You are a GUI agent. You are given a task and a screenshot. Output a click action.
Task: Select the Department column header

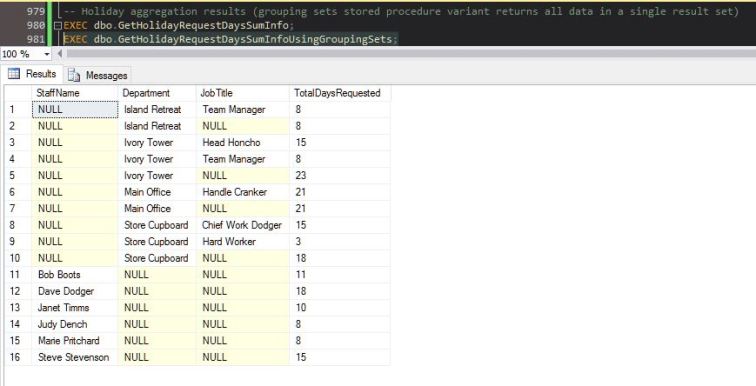(157, 93)
